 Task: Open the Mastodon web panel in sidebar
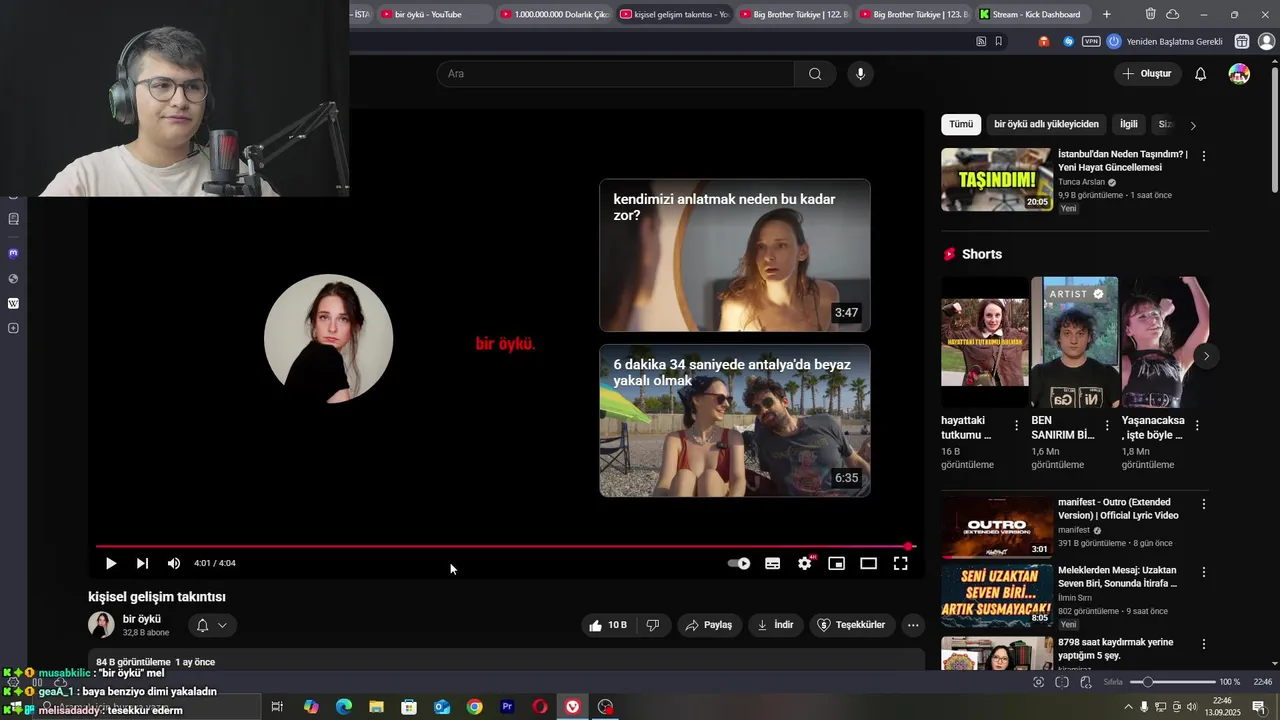click(x=13, y=253)
